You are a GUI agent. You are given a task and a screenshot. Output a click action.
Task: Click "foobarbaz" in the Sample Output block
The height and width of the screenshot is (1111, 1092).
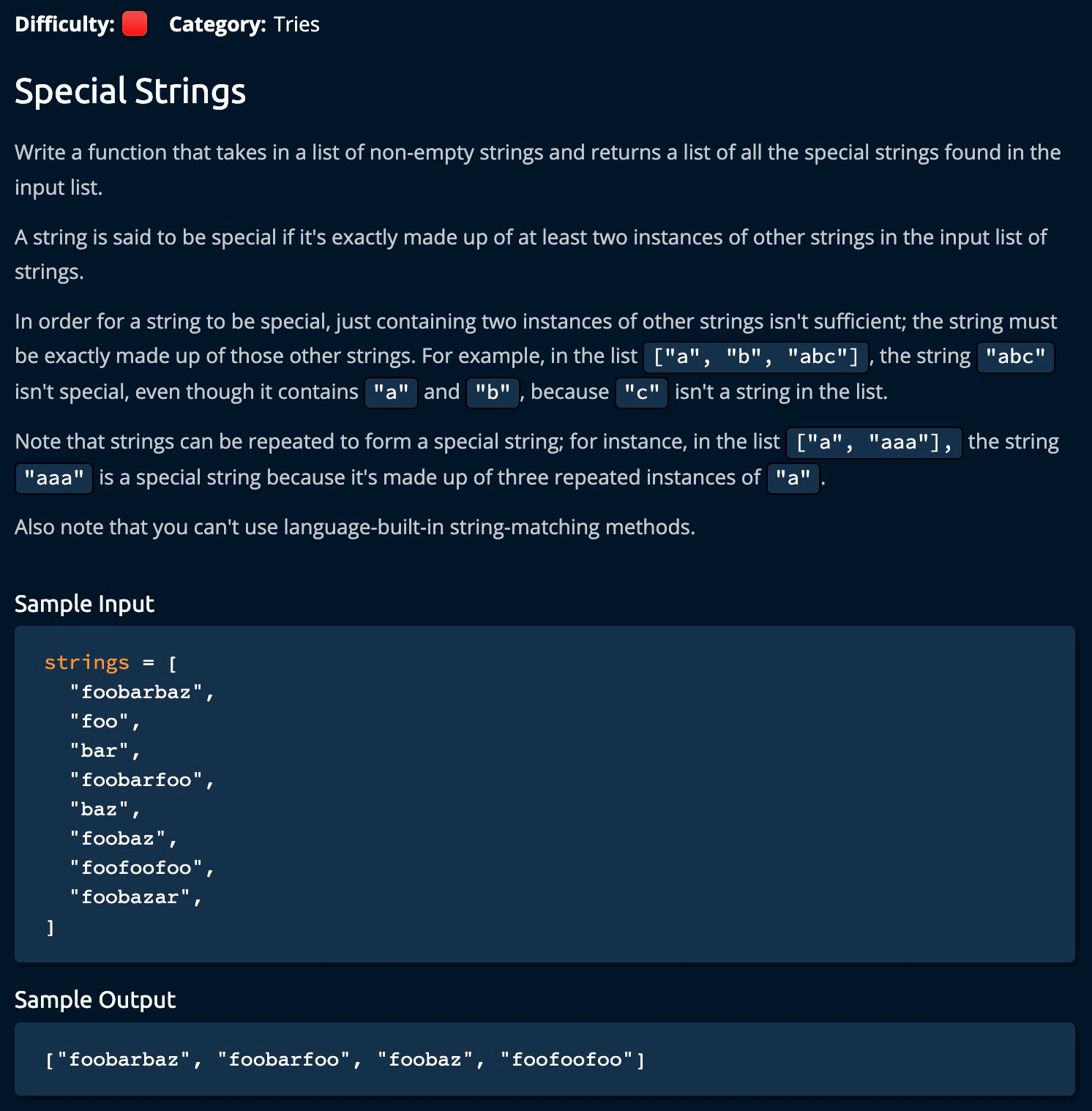coord(124,1060)
